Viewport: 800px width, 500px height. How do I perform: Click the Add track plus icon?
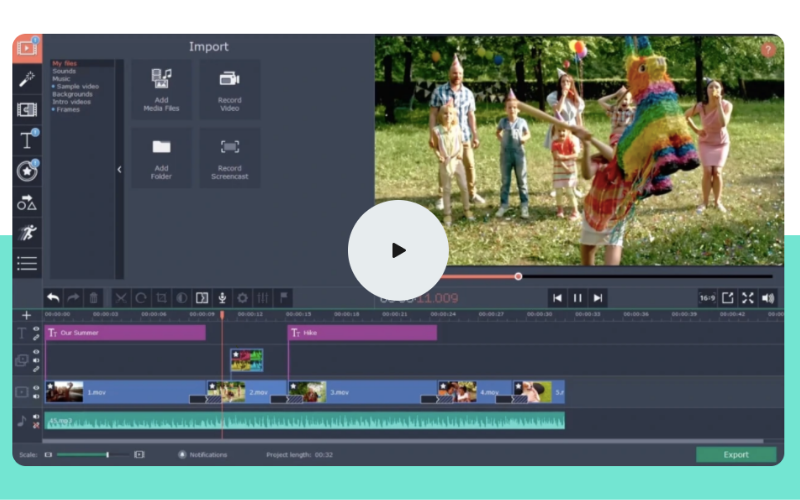point(27,315)
